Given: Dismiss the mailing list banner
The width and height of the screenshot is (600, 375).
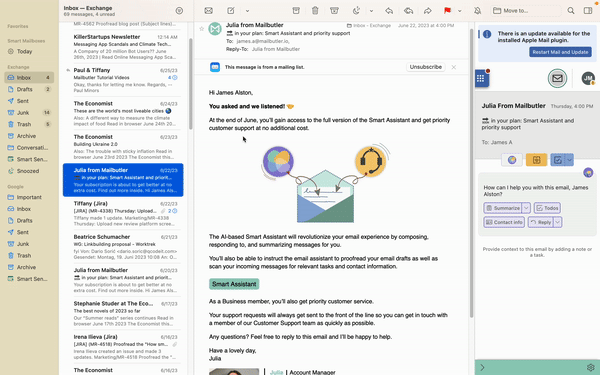Looking at the screenshot, I should pyautogui.click(x=453, y=67).
